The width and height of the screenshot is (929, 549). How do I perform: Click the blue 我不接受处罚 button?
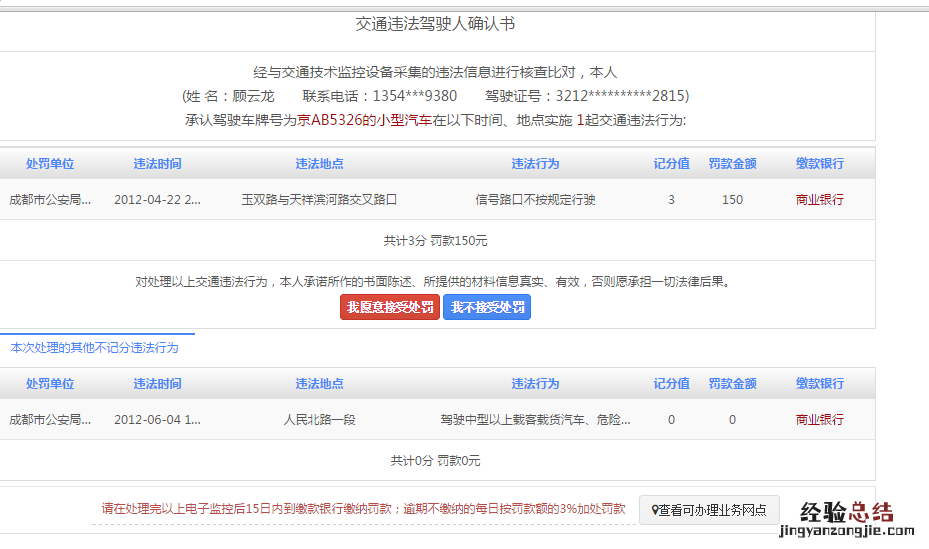(x=487, y=307)
